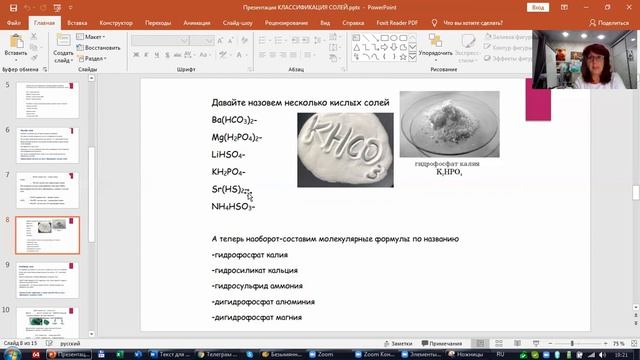Select the oval shape in shapes gallery
The height and width of the screenshot is (360, 640).
coord(394,38)
